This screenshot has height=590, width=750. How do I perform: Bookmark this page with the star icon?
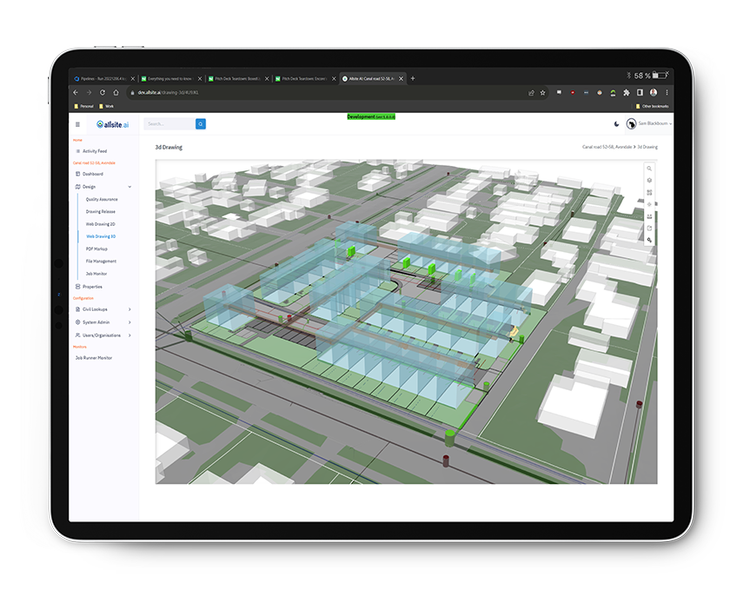(542, 93)
